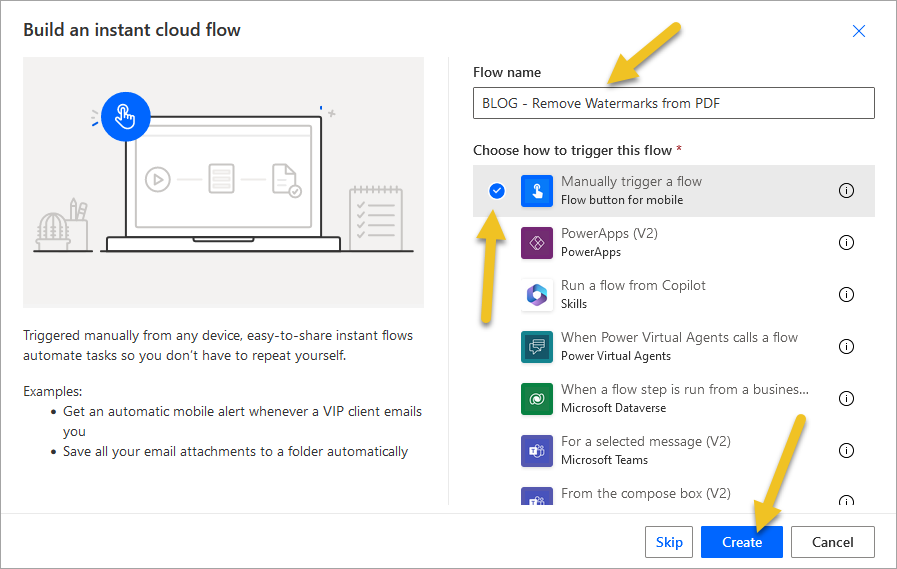View info for Power Virtual Agents trigger
The width and height of the screenshot is (897, 569).
pos(846,347)
